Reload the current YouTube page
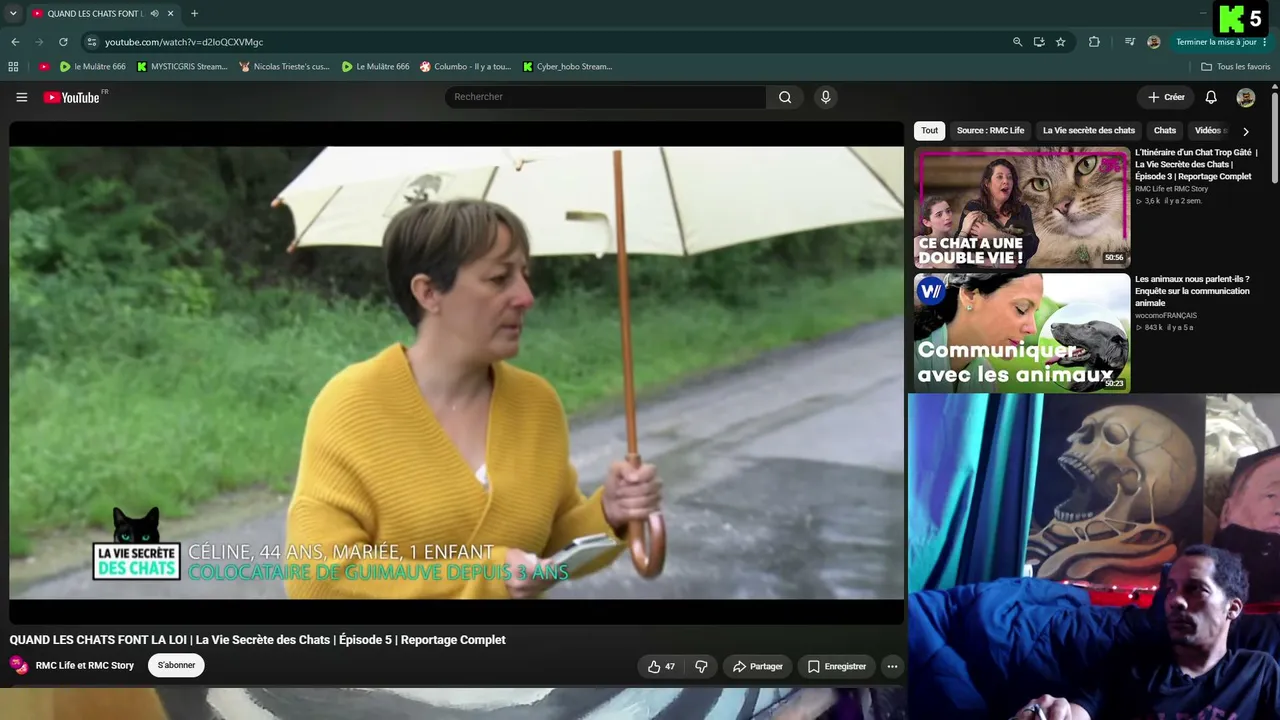 (63, 42)
